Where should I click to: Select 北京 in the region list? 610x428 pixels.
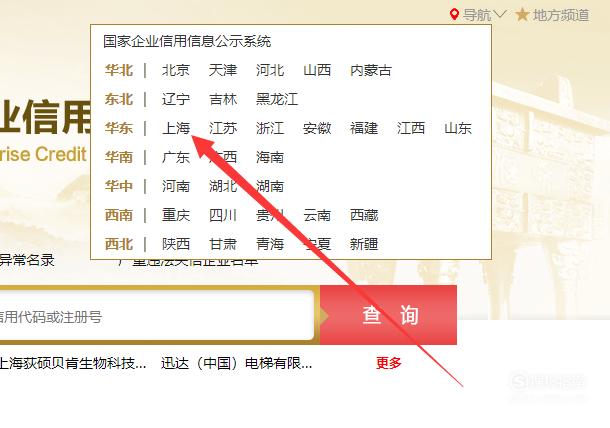tap(176, 70)
